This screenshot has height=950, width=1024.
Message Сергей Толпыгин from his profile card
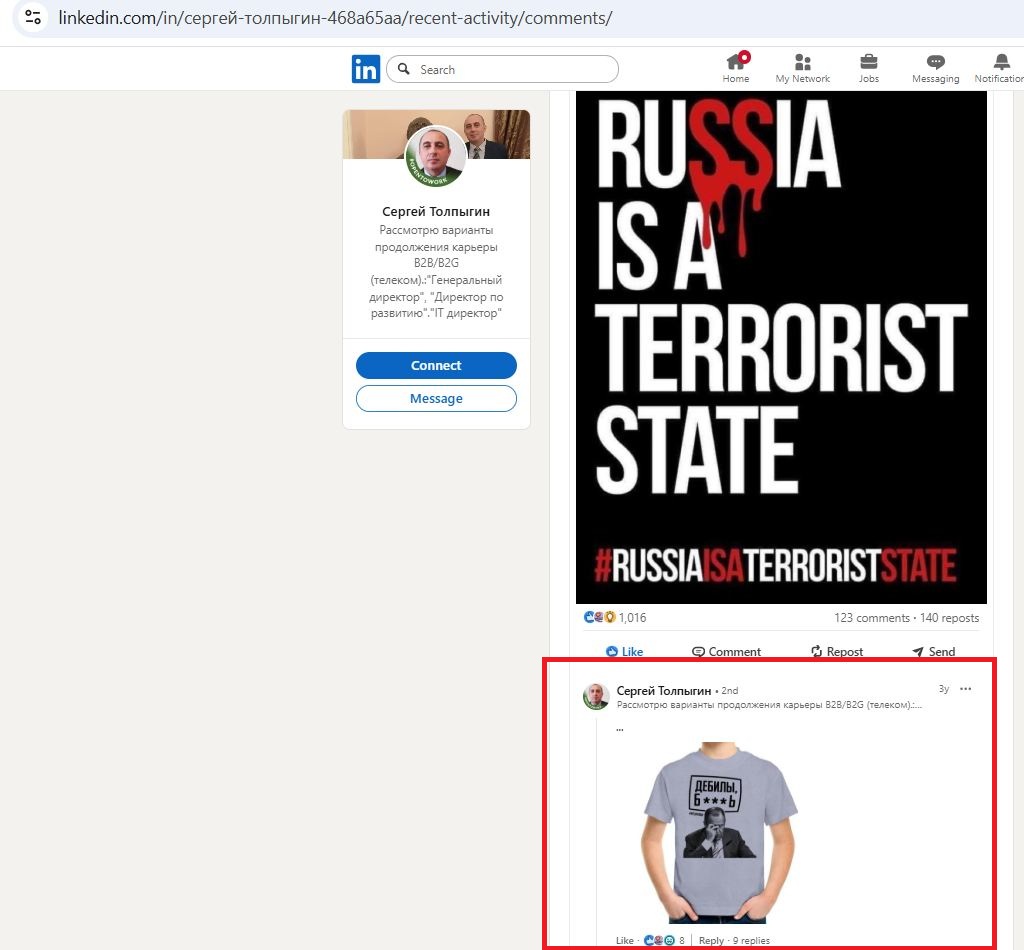(436, 398)
